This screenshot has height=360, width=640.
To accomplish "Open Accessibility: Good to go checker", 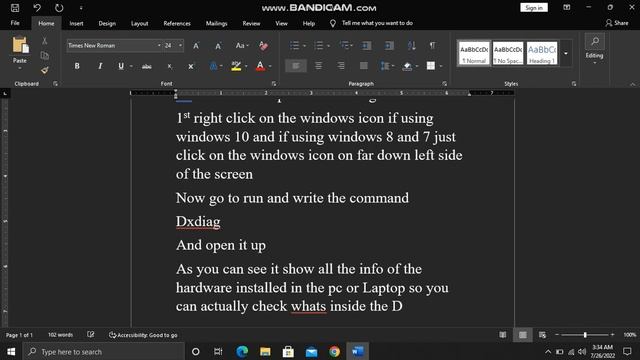I will pos(143,335).
